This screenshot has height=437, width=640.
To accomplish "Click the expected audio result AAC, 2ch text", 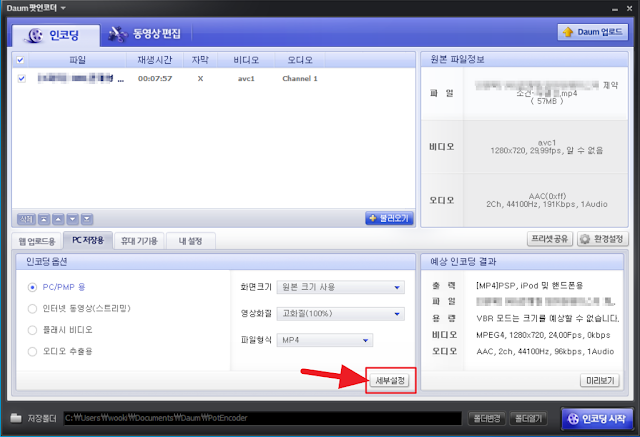I will point(545,351).
